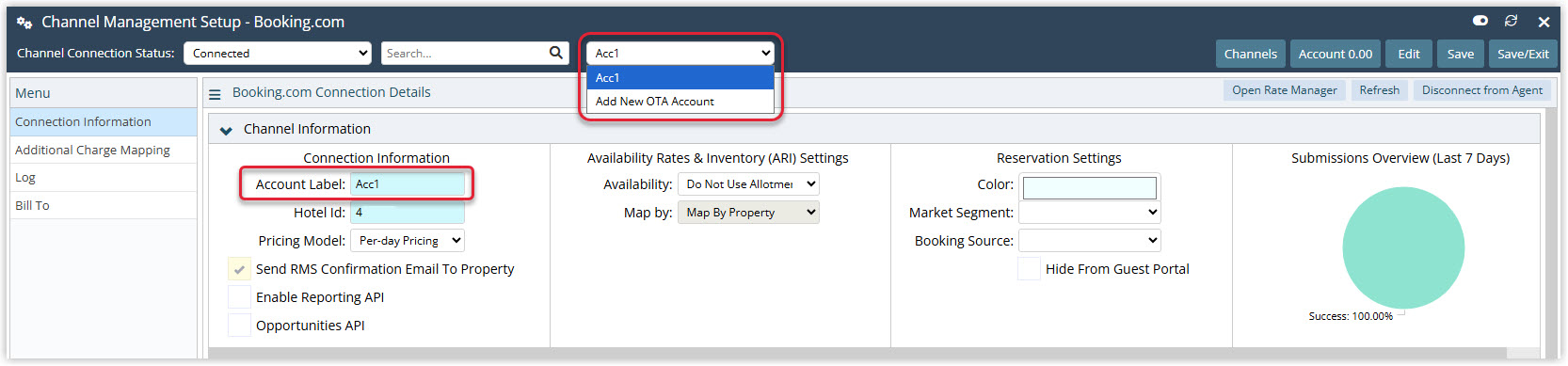The width and height of the screenshot is (1568, 366).
Task: Open Booking Source dropdown
Action: [1090, 241]
